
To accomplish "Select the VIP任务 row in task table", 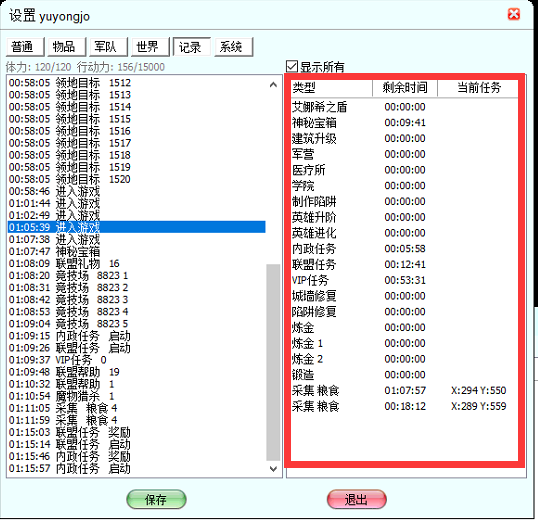I will 405,280.
